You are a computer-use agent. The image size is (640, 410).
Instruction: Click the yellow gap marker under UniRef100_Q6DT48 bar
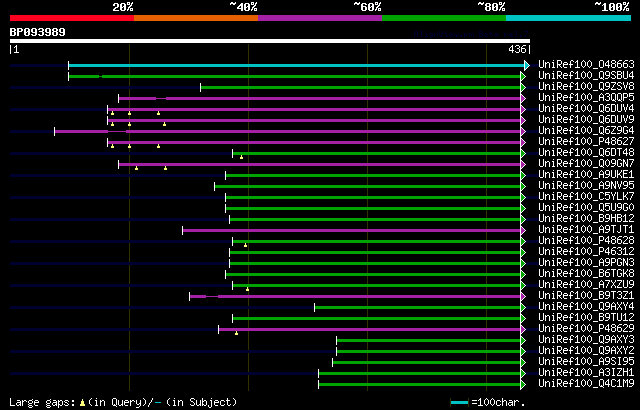[x=242, y=157]
